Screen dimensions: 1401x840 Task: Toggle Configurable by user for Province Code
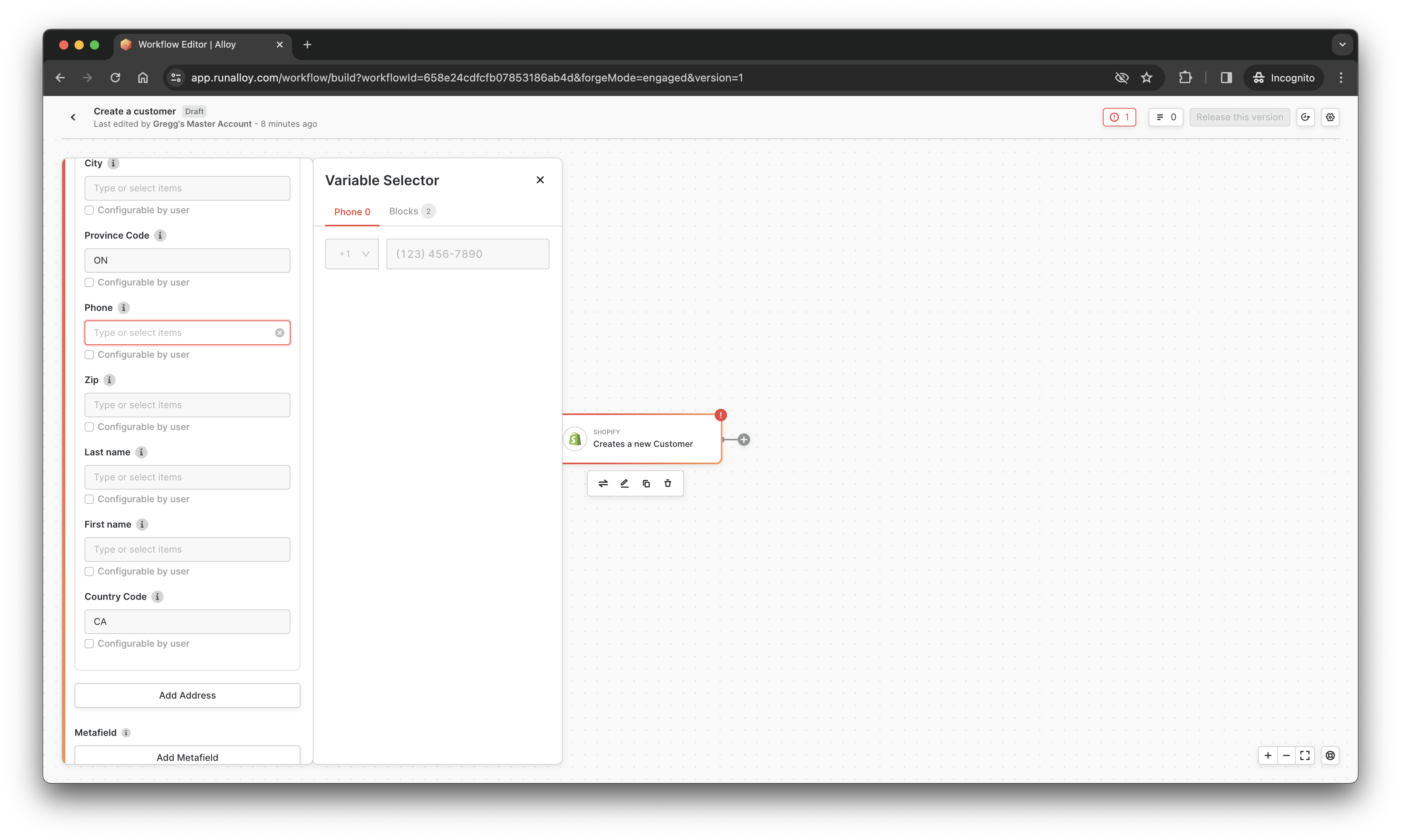click(89, 282)
